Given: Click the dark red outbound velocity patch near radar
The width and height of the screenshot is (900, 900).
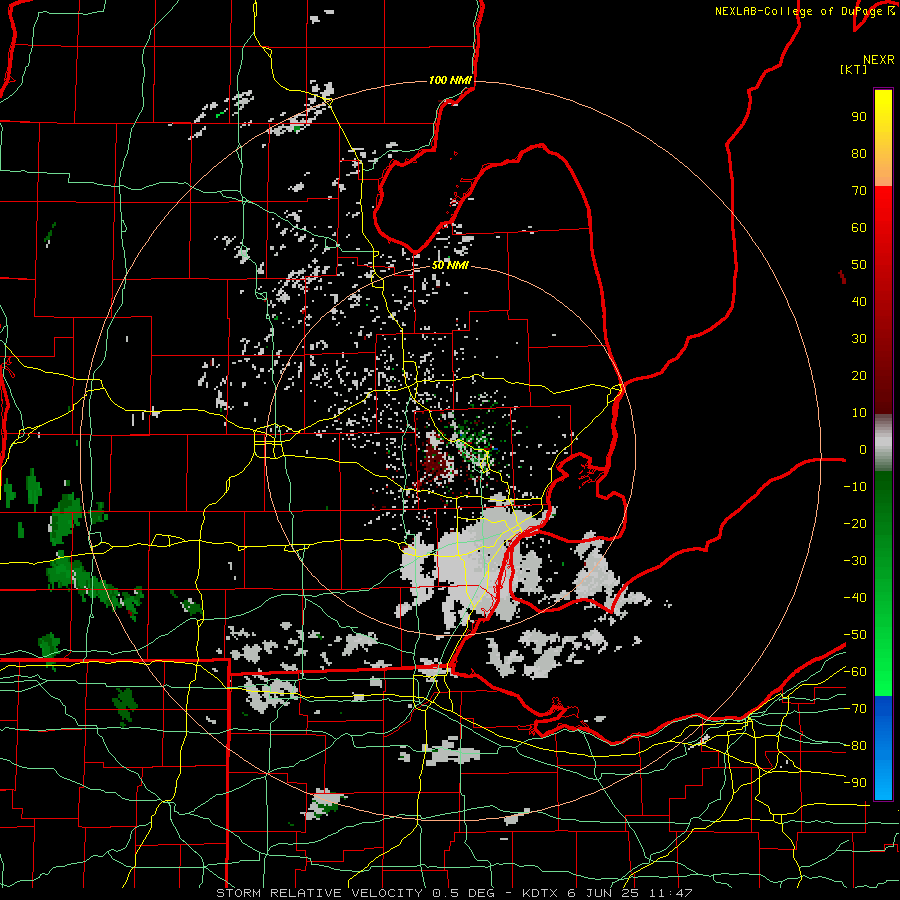Looking at the screenshot, I should 436,461.
